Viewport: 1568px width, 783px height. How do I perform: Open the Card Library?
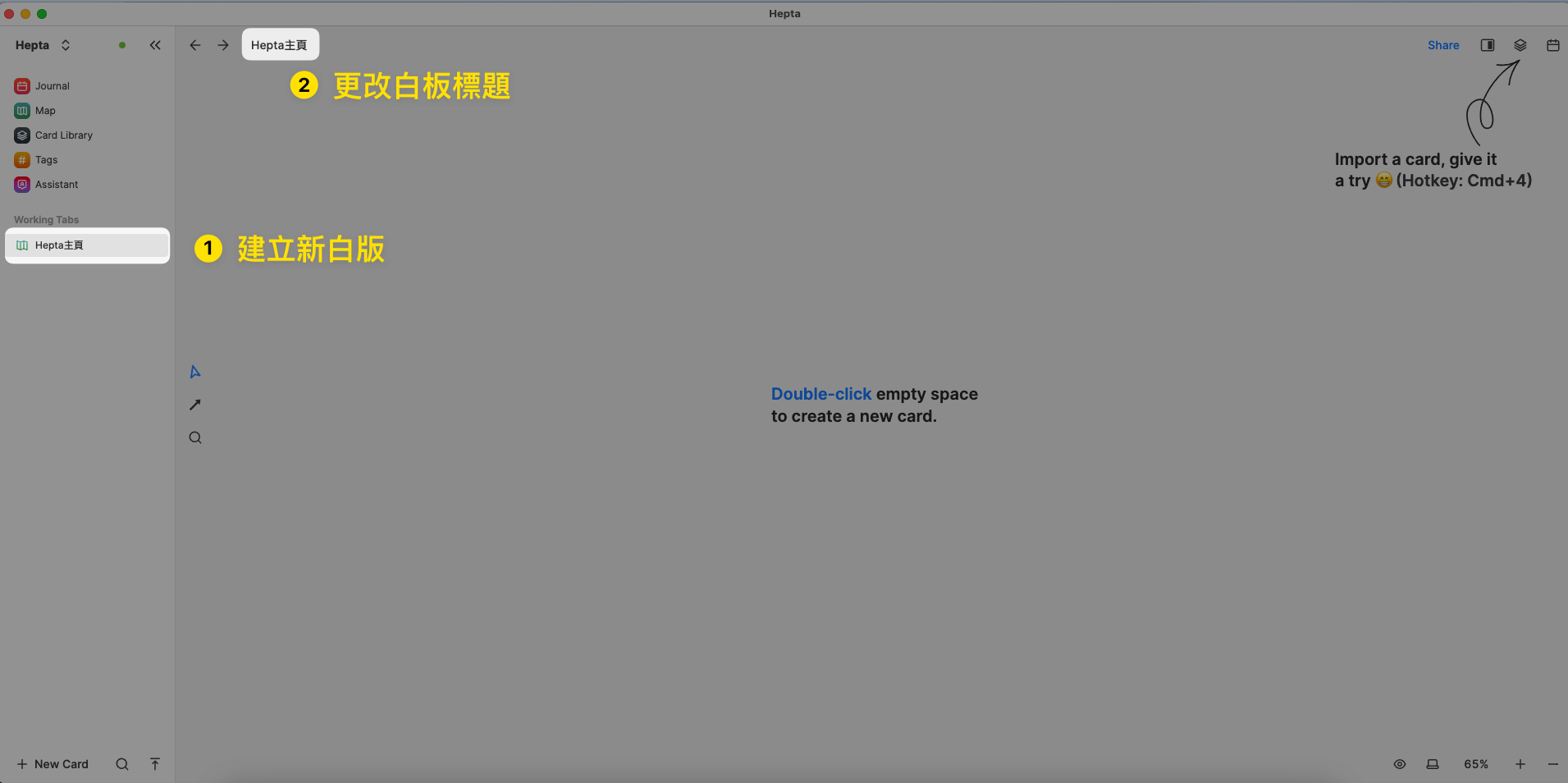tap(63, 135)
